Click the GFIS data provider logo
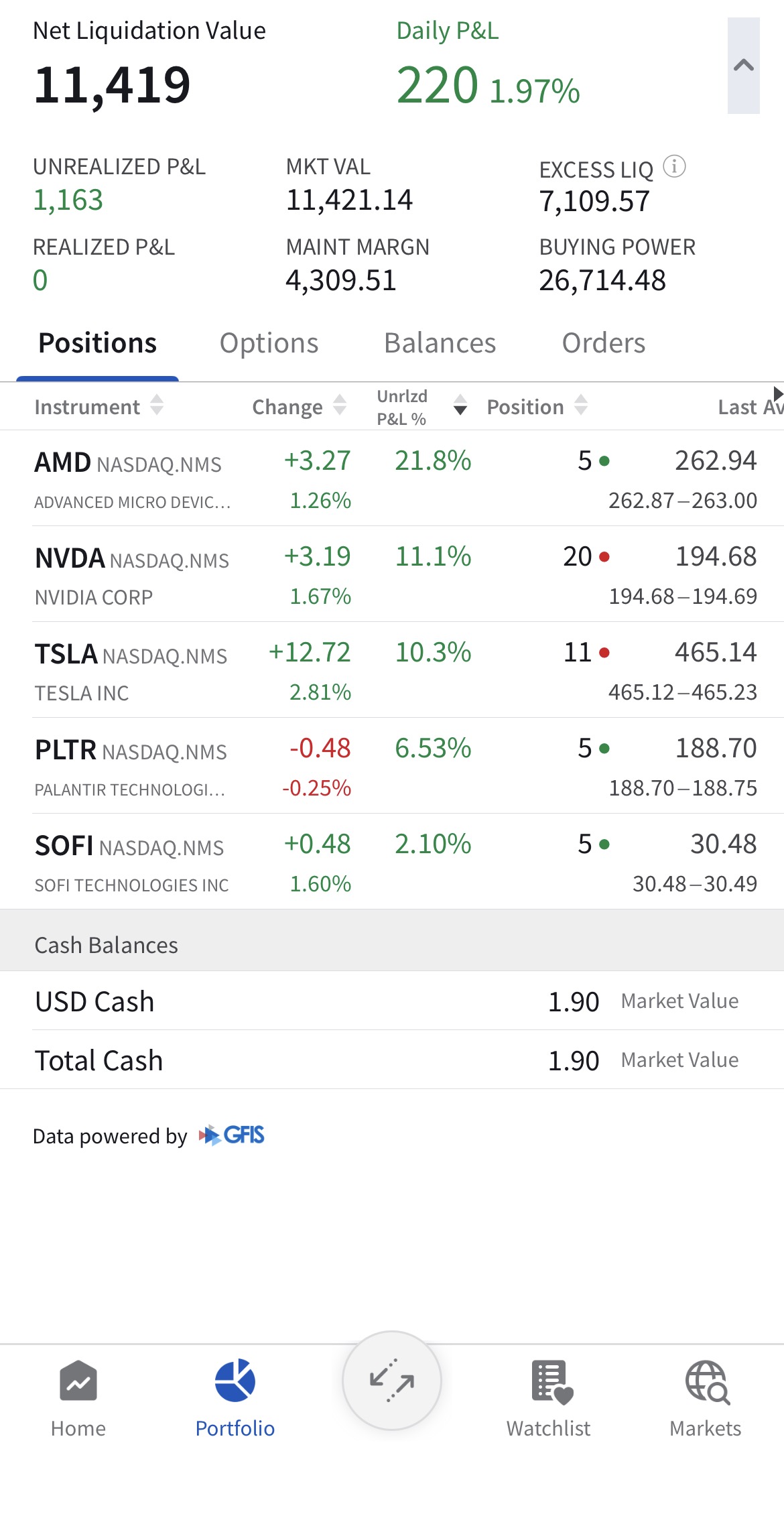The image size is (784, 1514). [232, 1135]
